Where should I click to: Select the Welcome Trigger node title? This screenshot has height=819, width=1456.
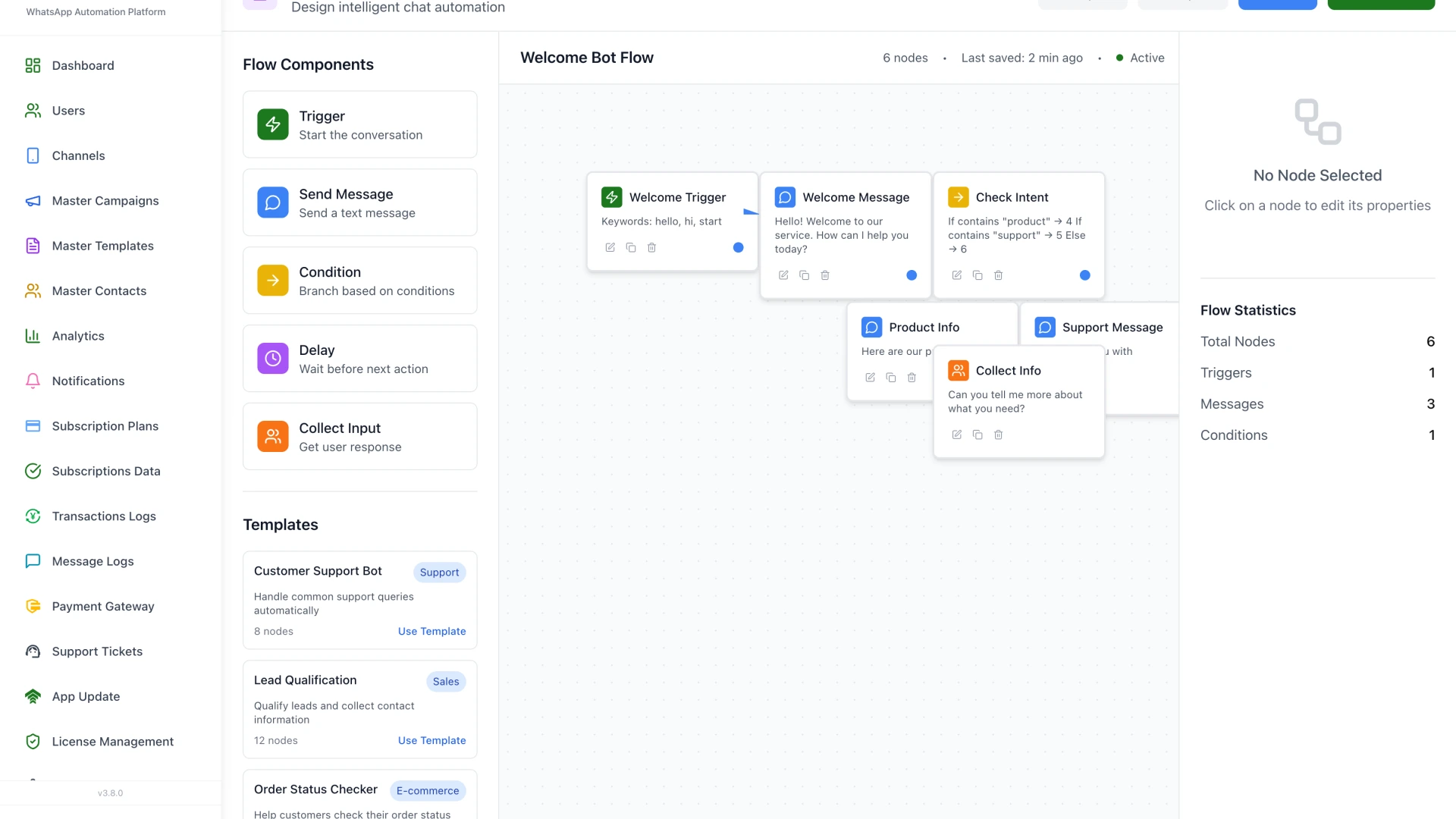point(678,197)
